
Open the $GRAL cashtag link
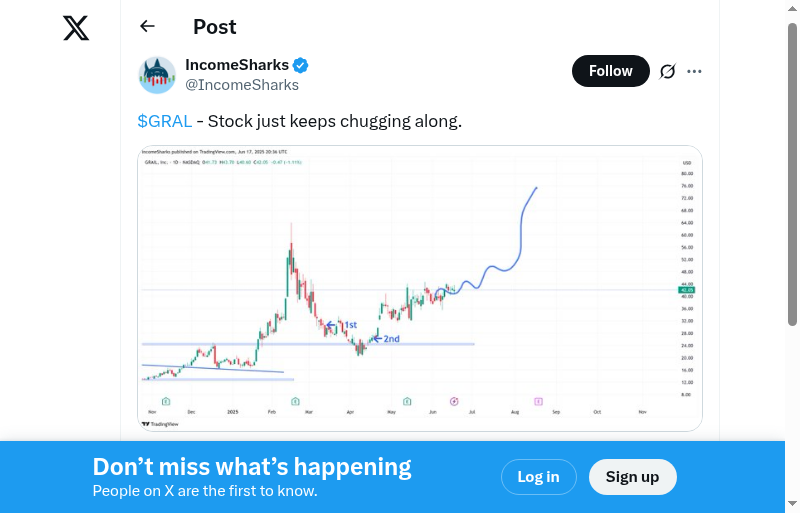165,122
